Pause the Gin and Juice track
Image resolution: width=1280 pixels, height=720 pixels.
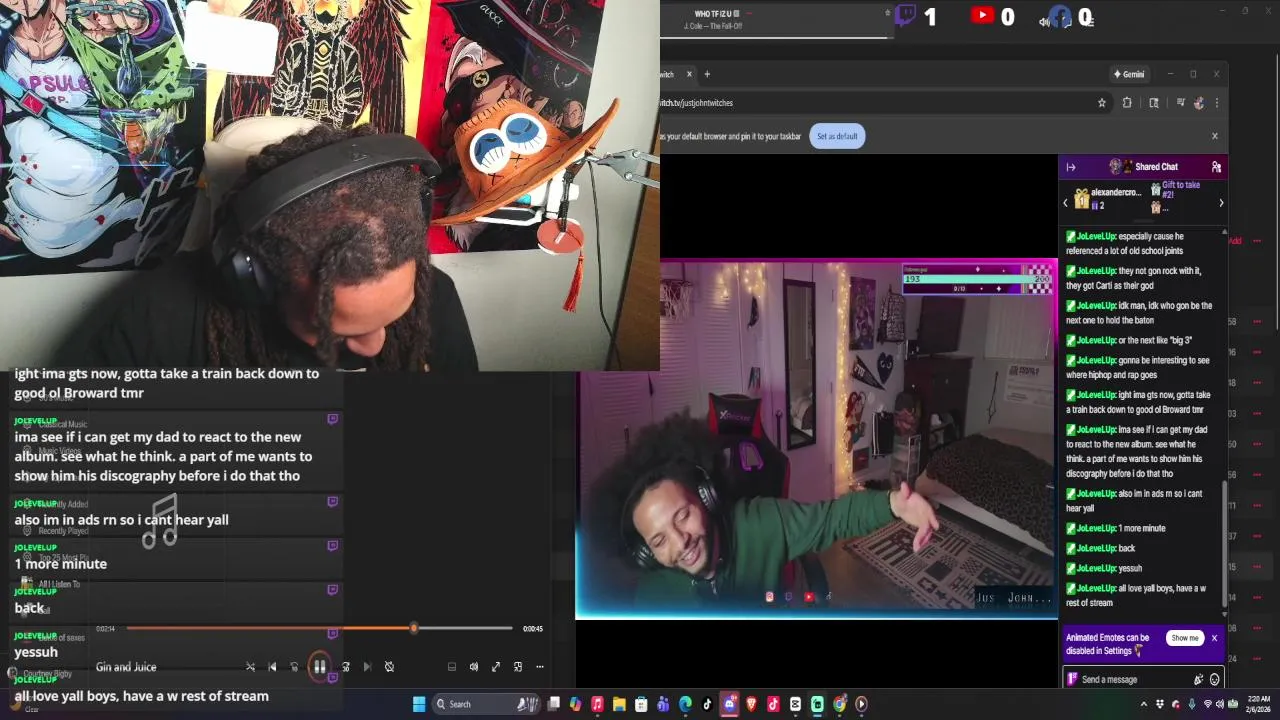(319, 667)
